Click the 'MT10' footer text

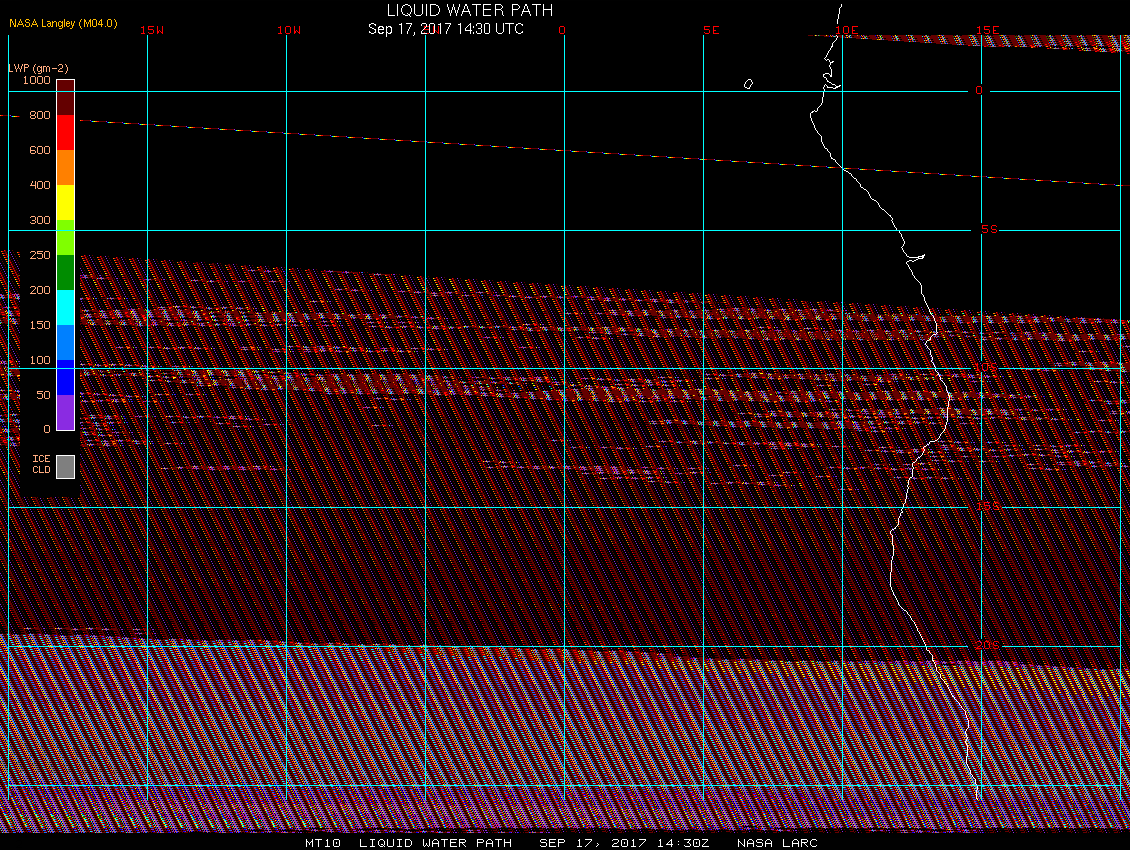tap(323, 843)
